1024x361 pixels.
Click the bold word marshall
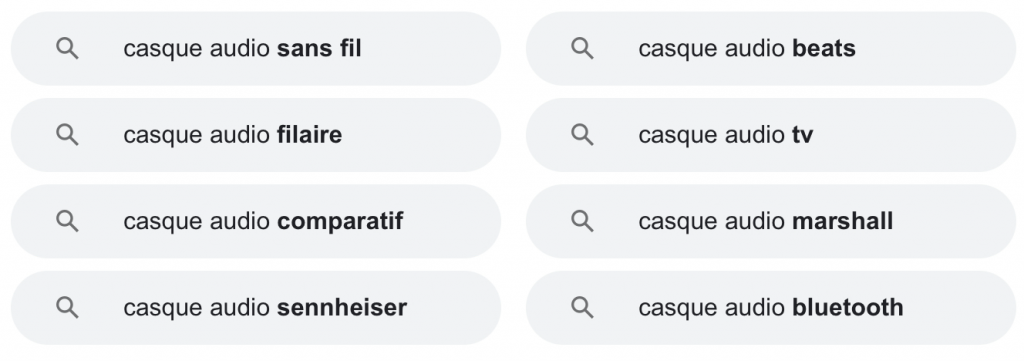842,221
